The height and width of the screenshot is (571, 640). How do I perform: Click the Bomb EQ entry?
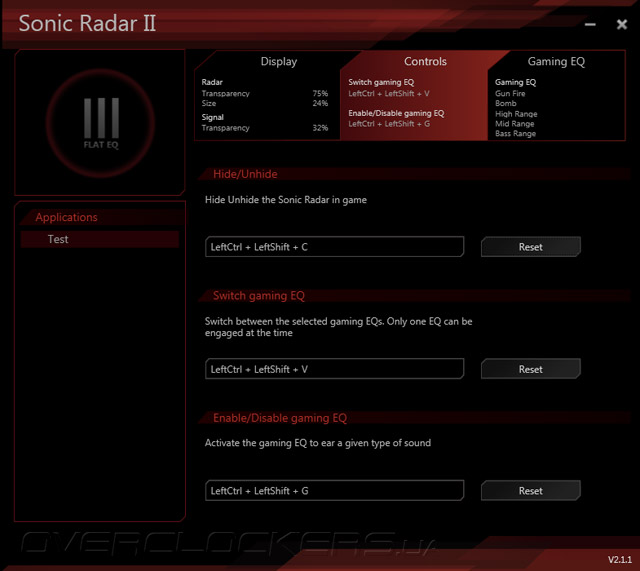[506, 103]
